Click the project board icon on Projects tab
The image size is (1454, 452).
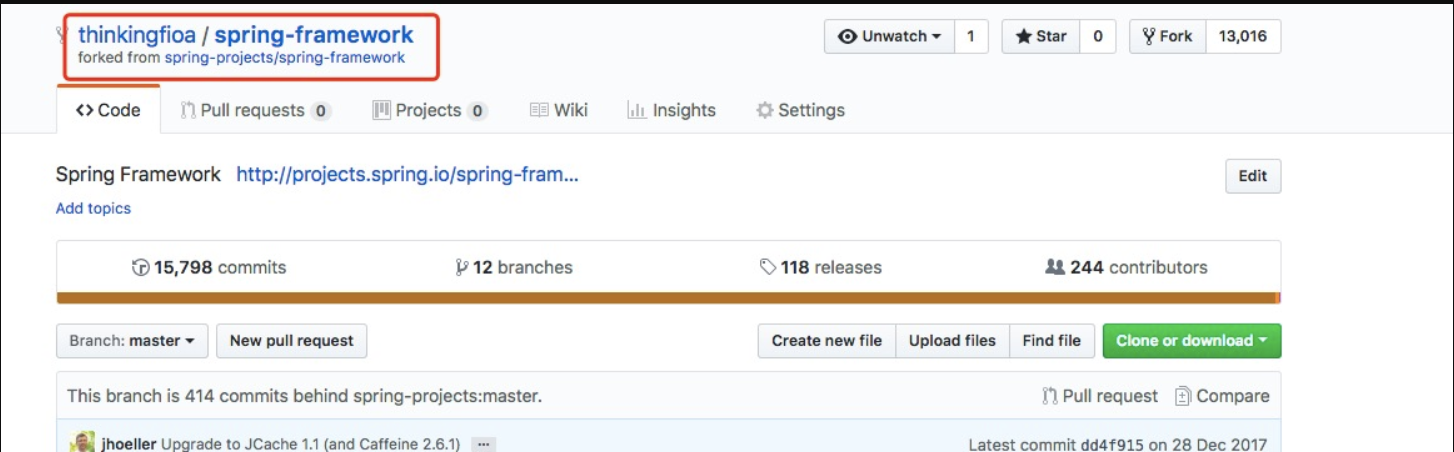coord(381,110)
